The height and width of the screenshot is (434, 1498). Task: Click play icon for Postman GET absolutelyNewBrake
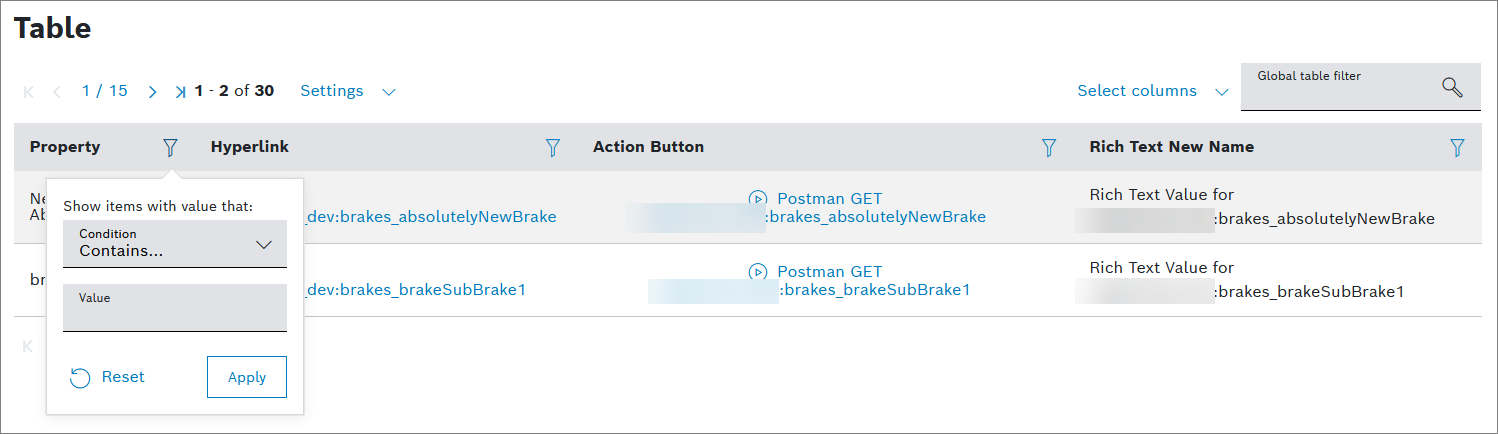(757, 199)
